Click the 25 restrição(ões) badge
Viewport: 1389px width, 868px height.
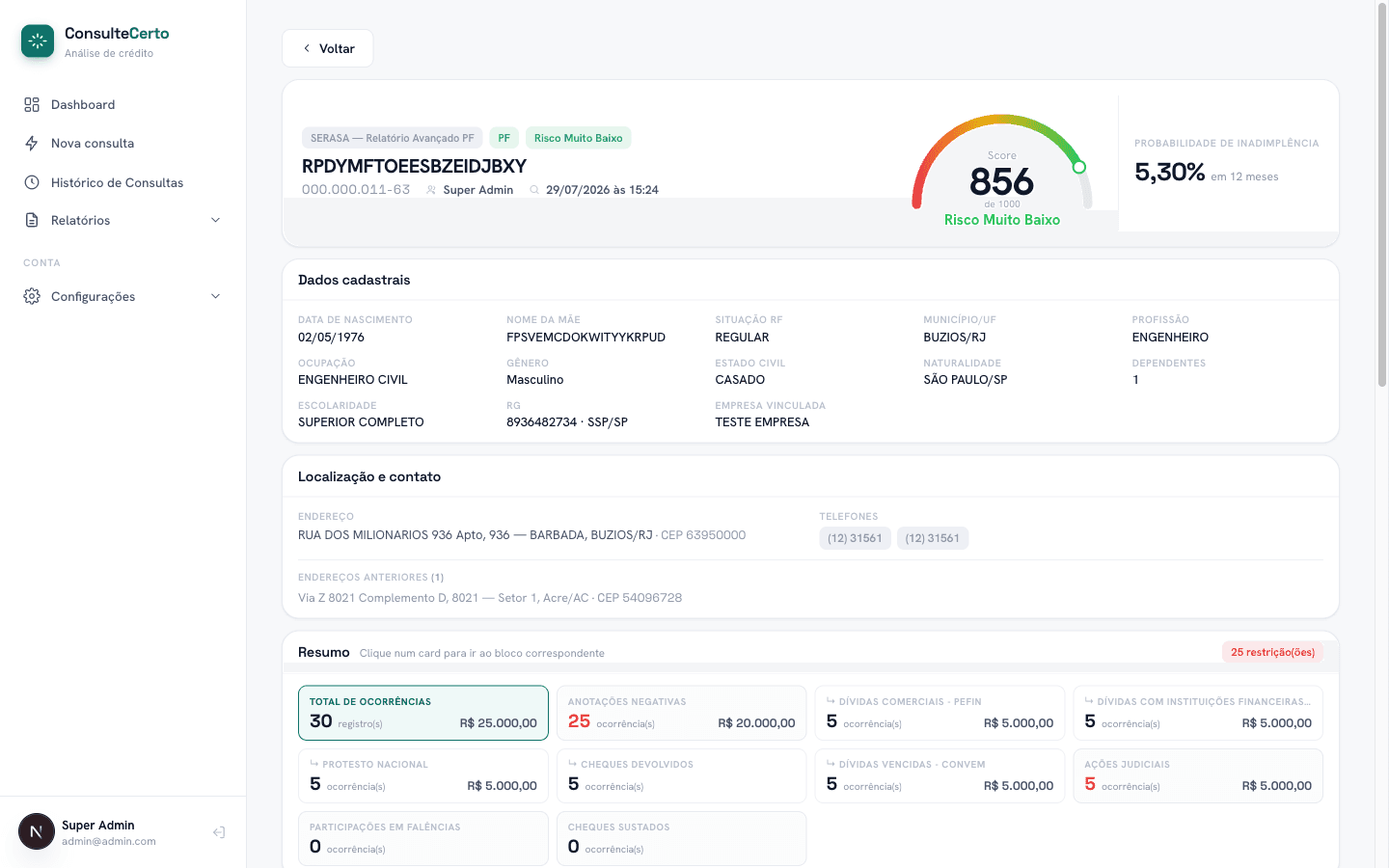click(1272, 652)
